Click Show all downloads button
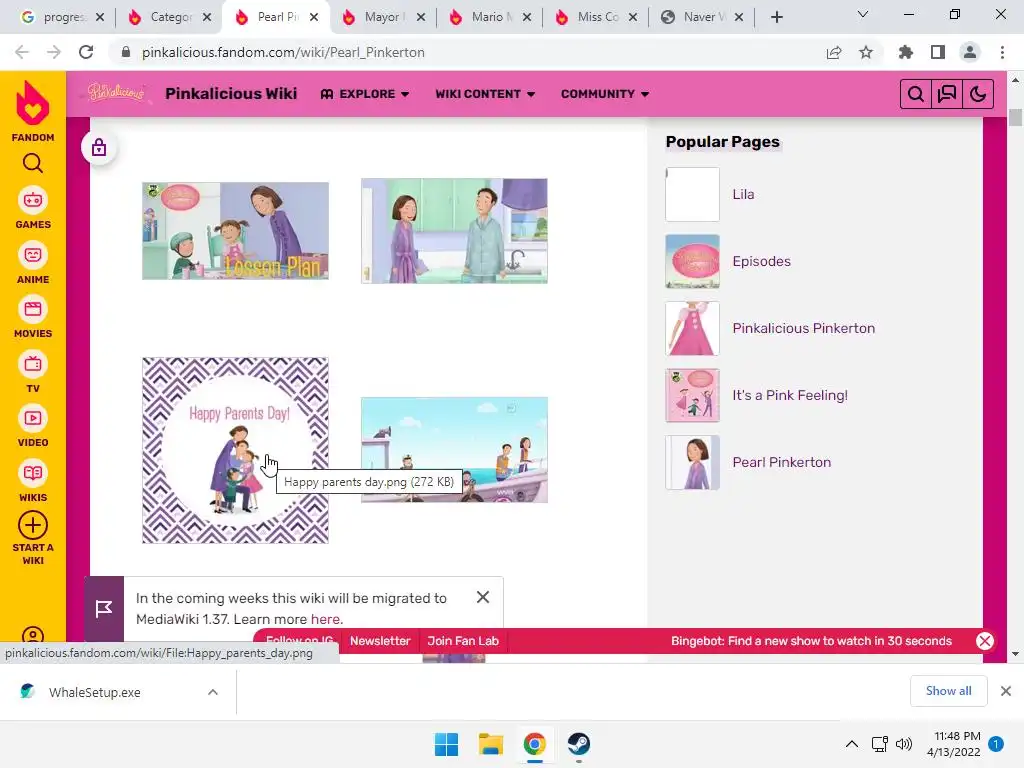The image size is (1024, 768). 948,691
